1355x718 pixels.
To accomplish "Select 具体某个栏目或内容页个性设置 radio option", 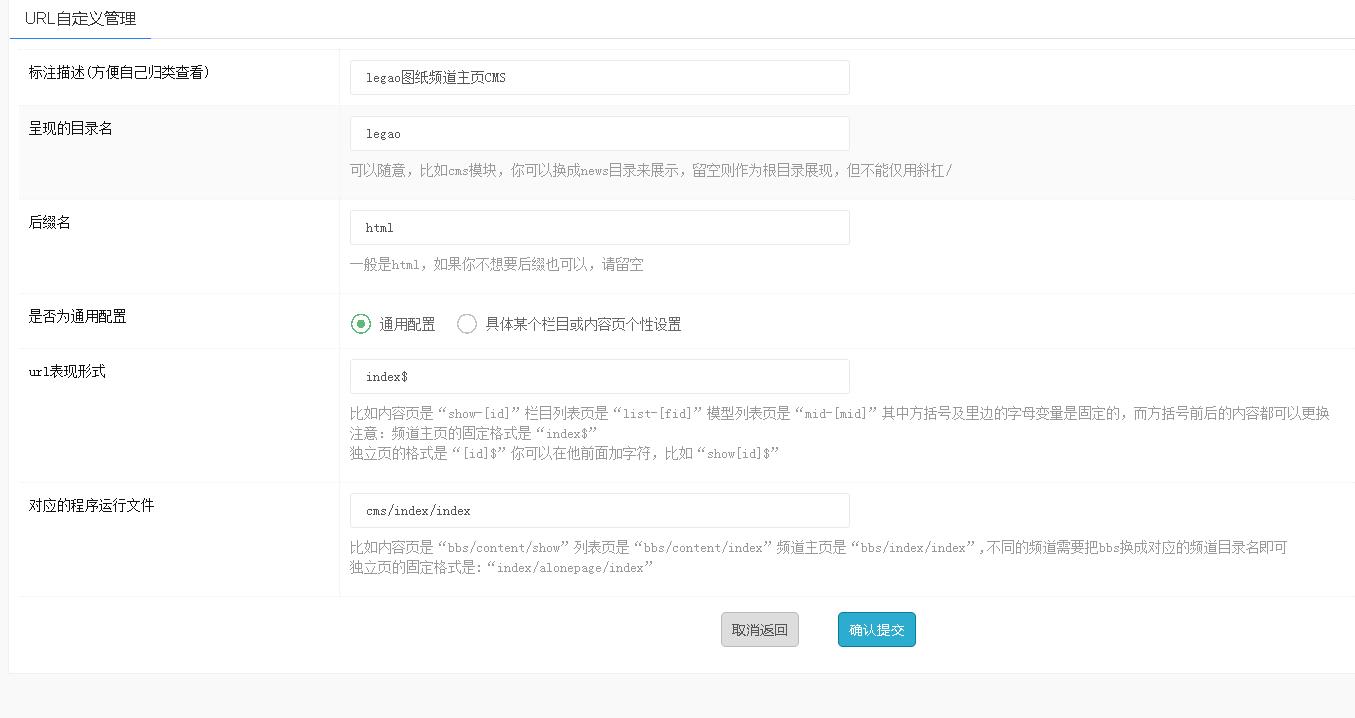I will tap(467, 324).
